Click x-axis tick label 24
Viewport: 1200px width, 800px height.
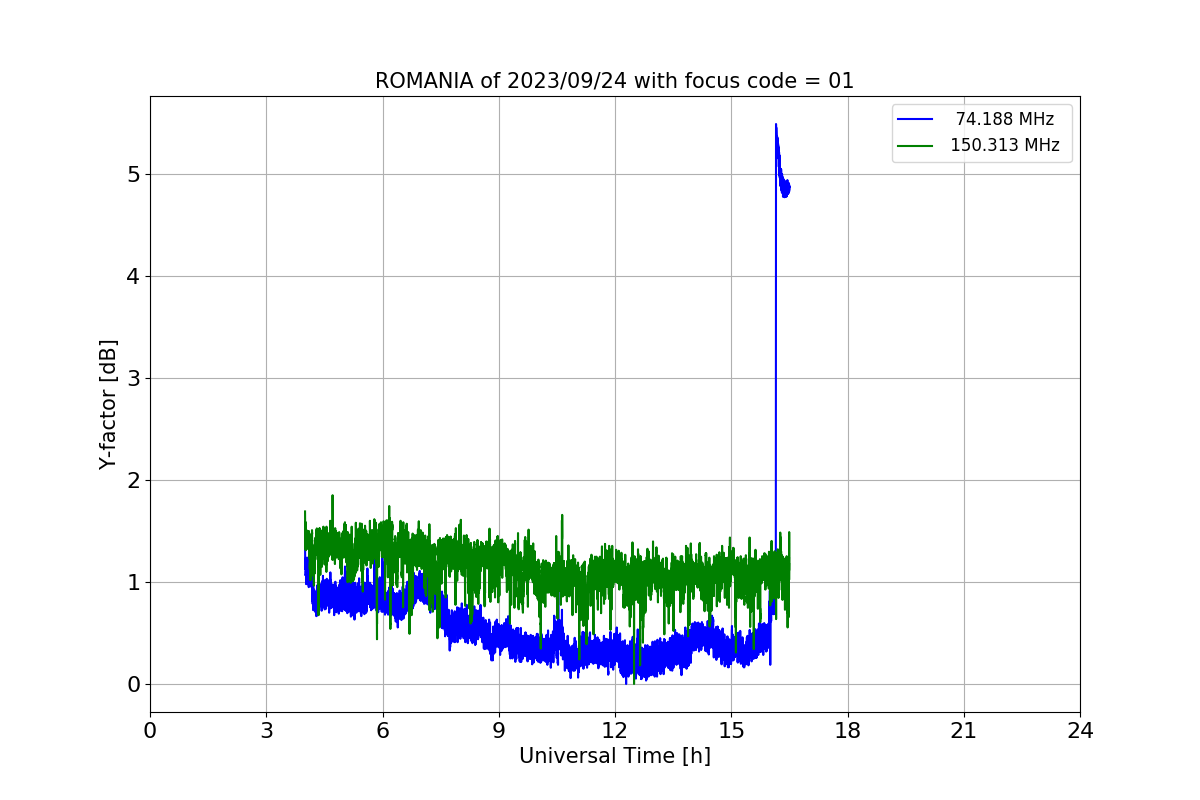(x=1080, y=731)
